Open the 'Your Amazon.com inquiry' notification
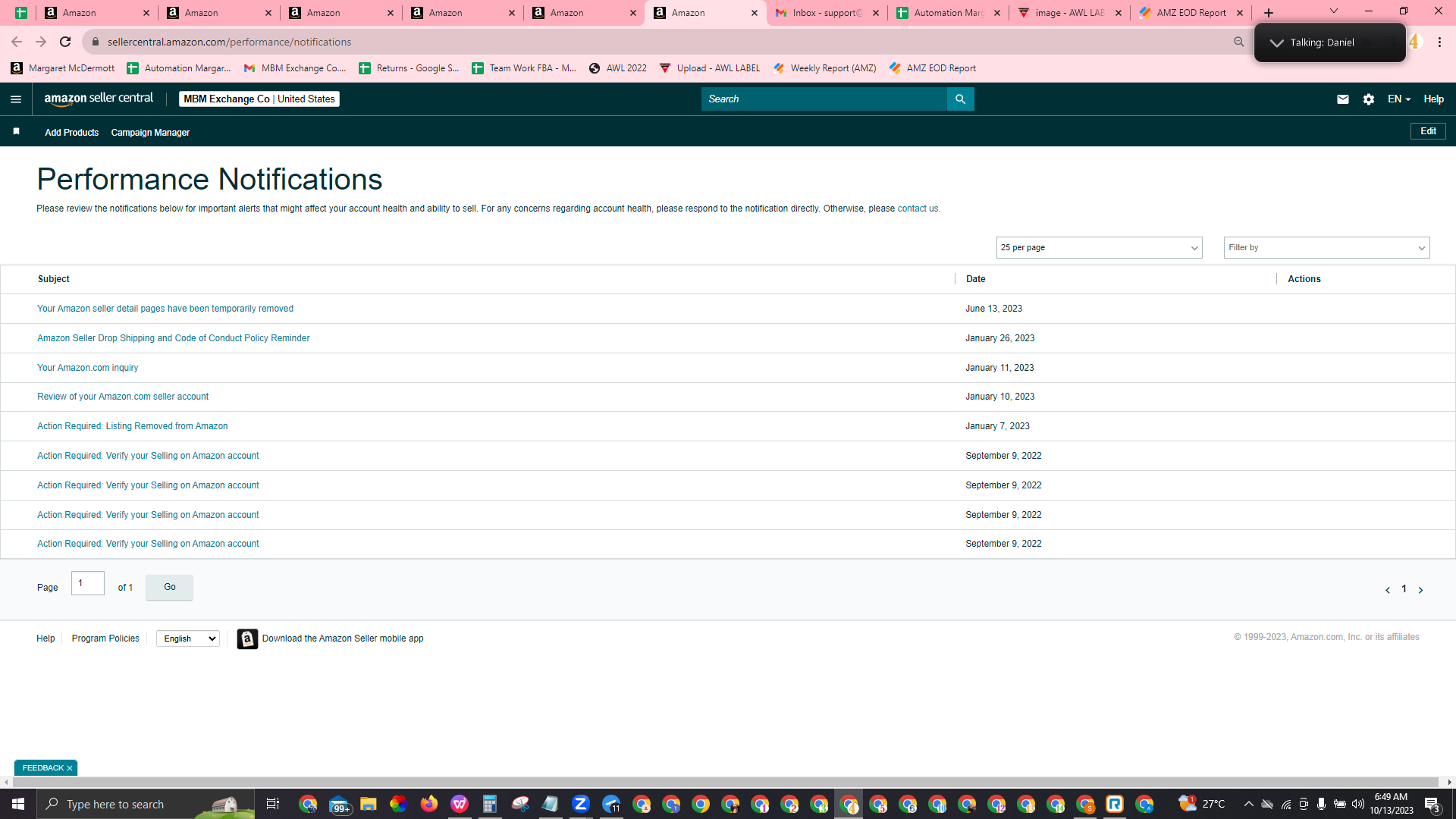Viewport: 1456px width, 819px height. pyautogui.click(x=87, y=368)
